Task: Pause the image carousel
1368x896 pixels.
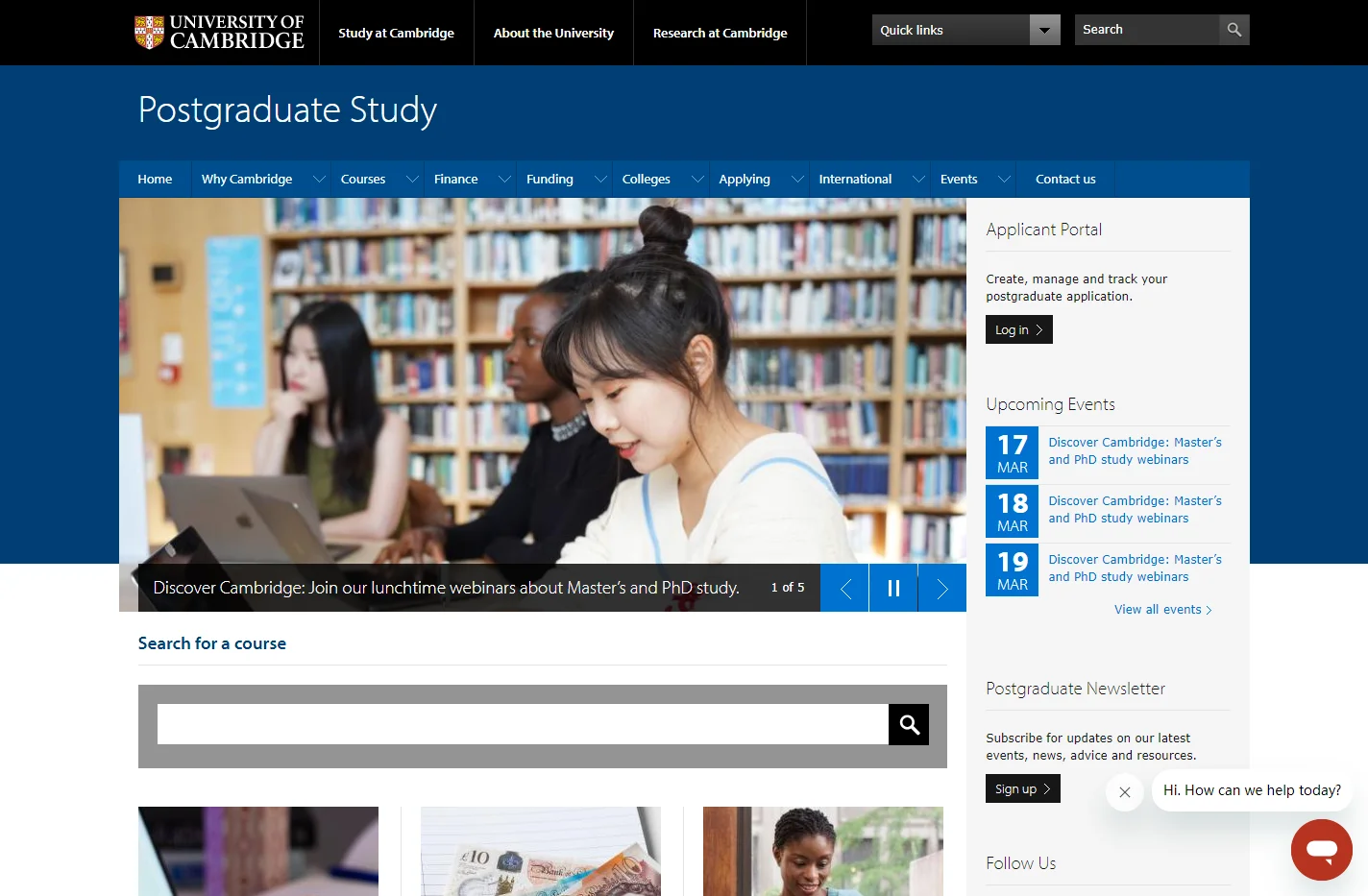Action: click(x=893, y=588)
